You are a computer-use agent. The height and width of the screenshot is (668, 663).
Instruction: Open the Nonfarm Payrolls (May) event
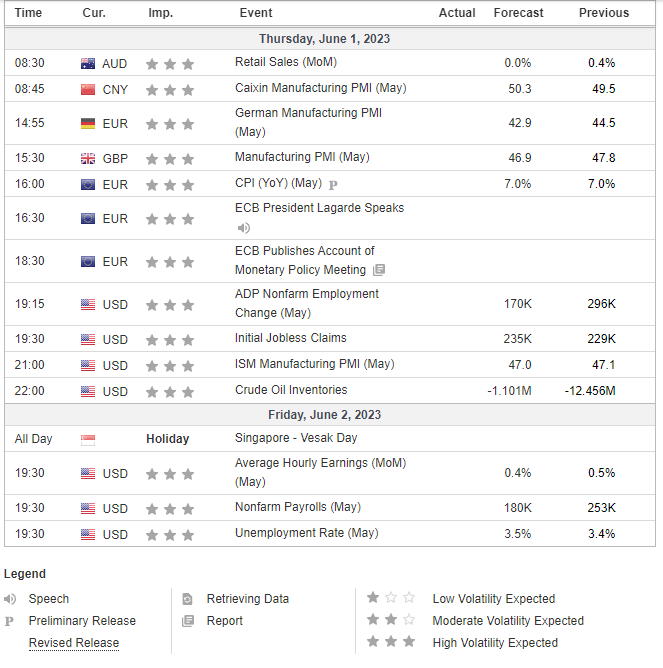[x=297, y=507]
